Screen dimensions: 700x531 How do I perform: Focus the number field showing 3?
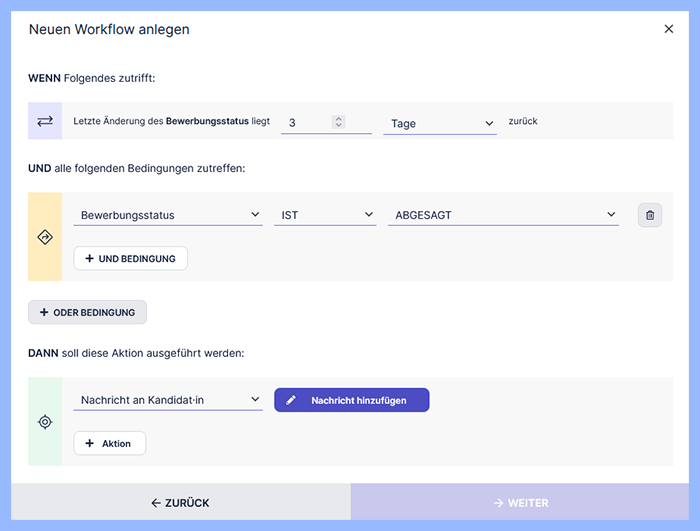tap(326, 122)
